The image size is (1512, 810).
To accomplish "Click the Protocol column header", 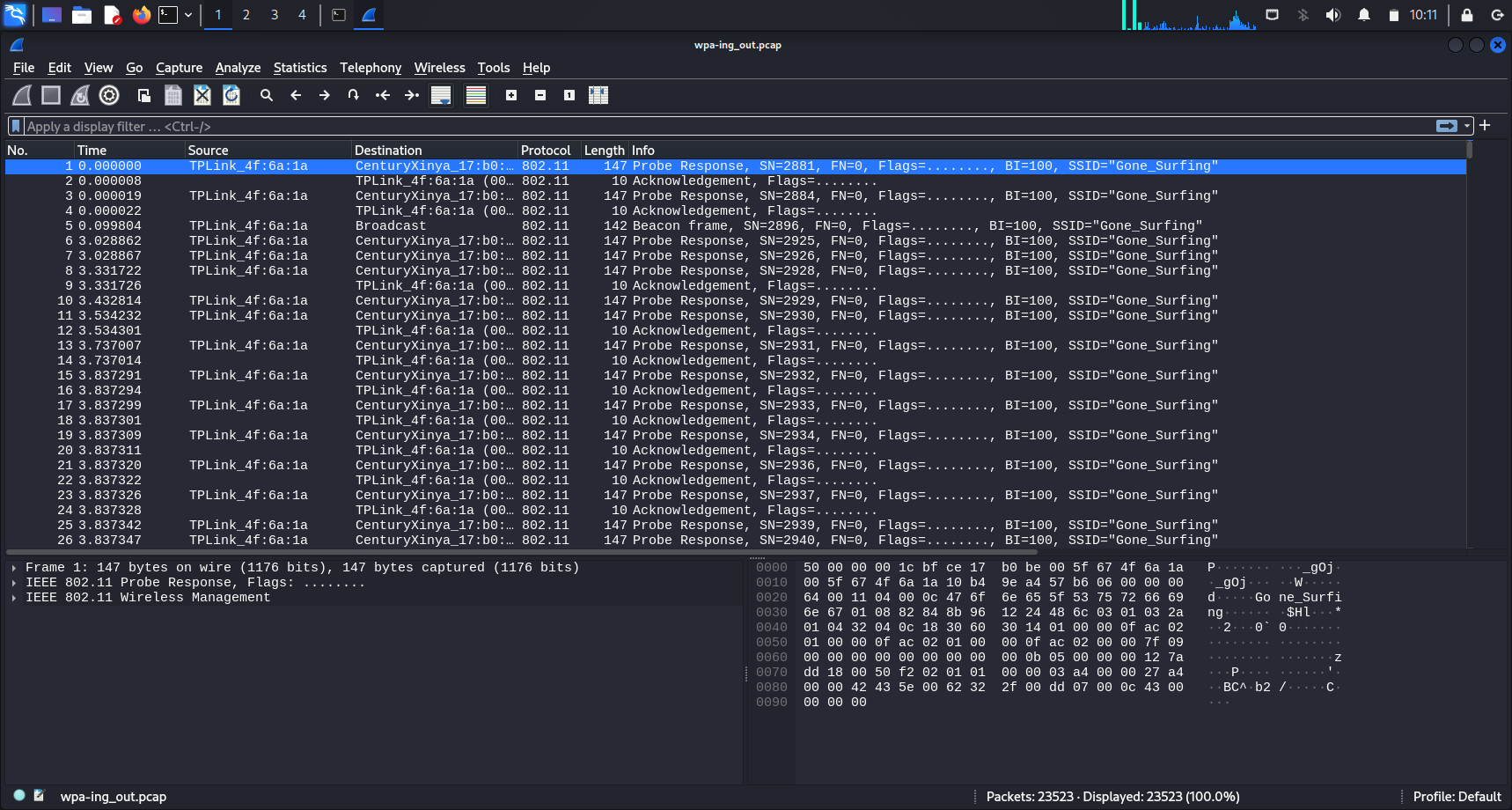I will (546, 151).
